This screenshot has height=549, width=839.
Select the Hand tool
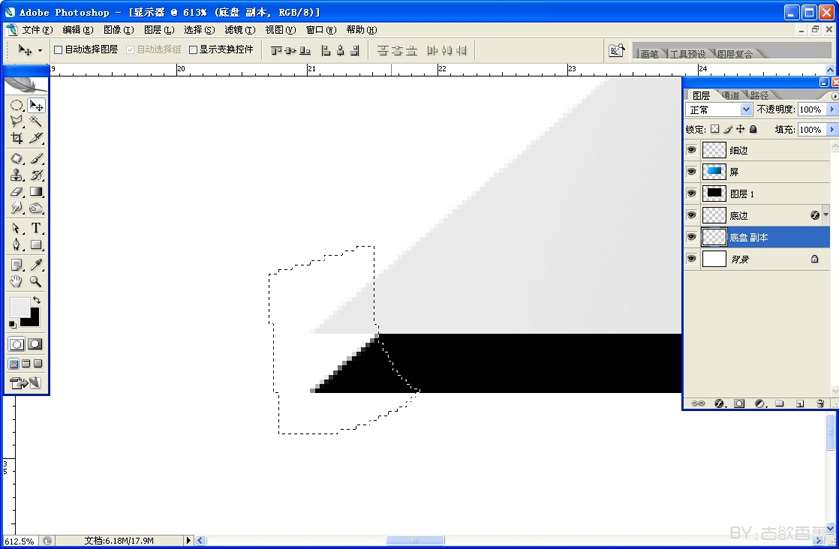tap(17, 282)
